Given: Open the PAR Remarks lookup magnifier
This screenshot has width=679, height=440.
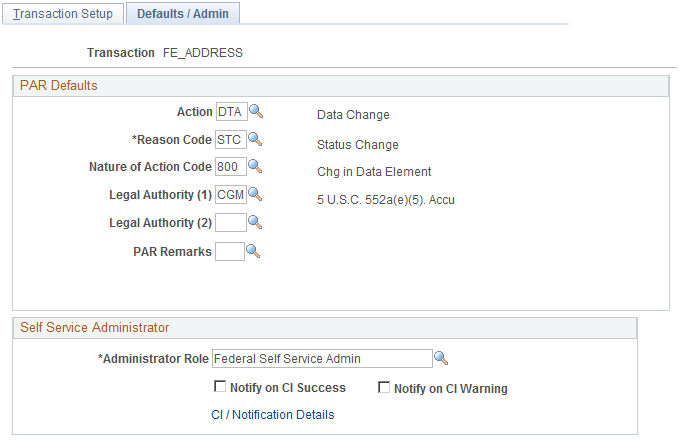Looking at the screenshot, I should 254,252.
